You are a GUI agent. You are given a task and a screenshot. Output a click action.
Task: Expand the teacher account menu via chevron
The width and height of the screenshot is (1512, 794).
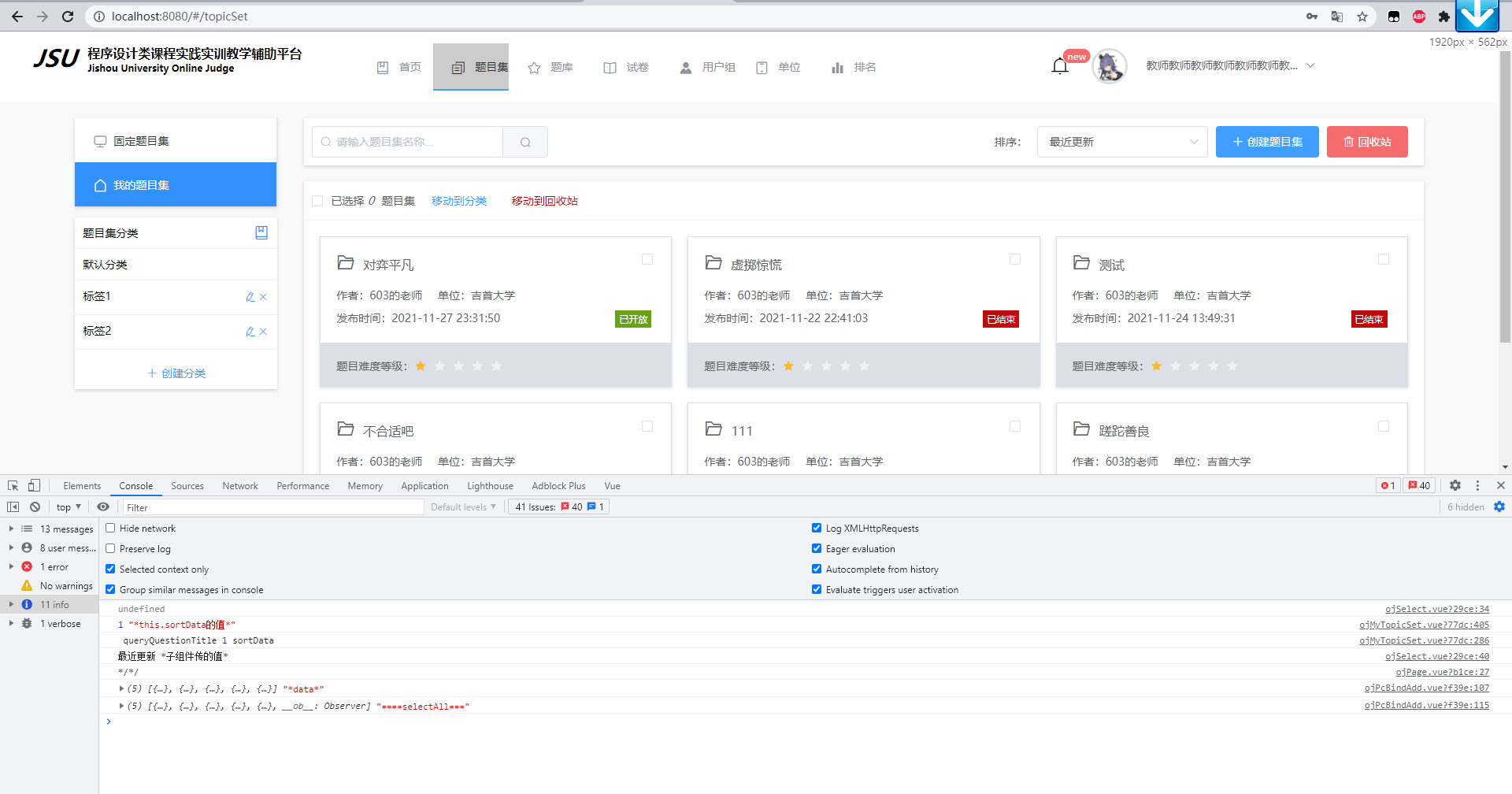click(x=1310, y=66)
